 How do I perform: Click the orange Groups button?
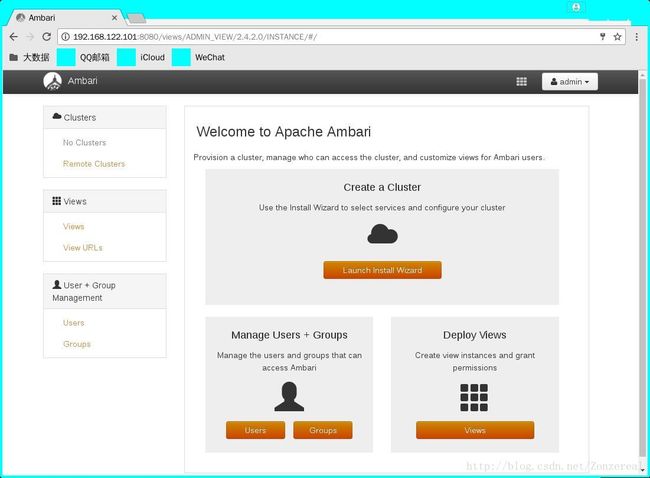pyautogui.click(x=323, y=430)
